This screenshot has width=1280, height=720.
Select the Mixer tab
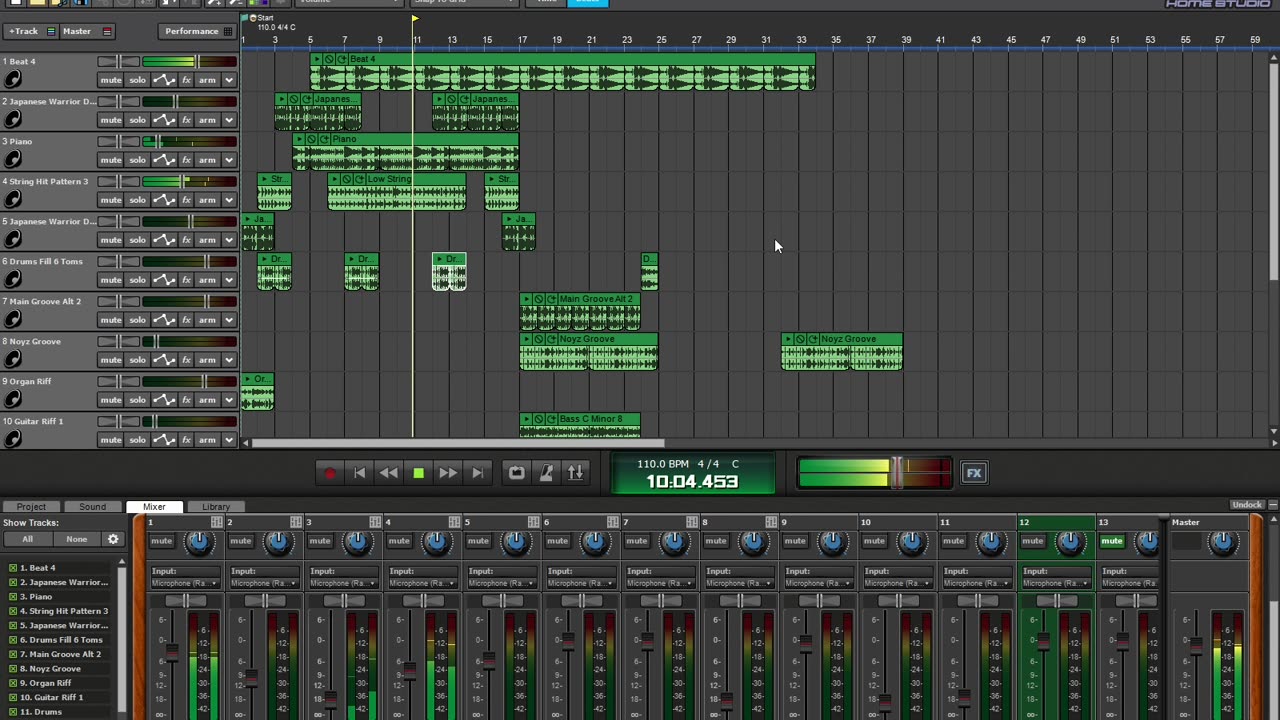point(154,507)
